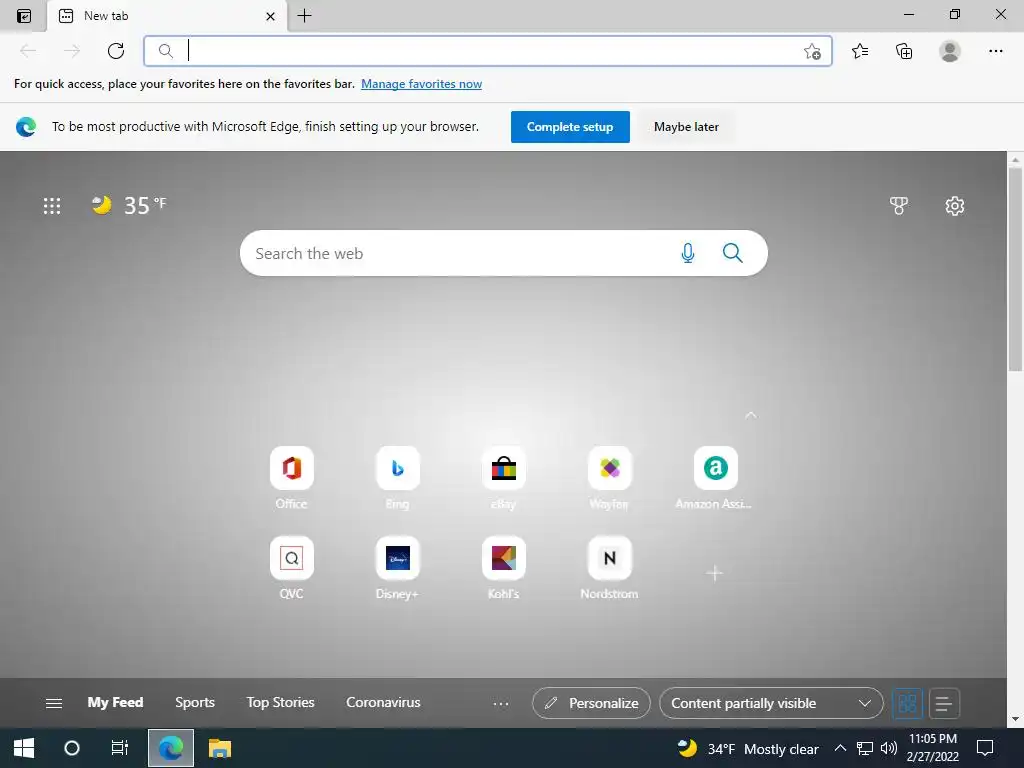Open a new tab with plus button
This screenshot has height=768, width=1024.
[x=304, y=16]
